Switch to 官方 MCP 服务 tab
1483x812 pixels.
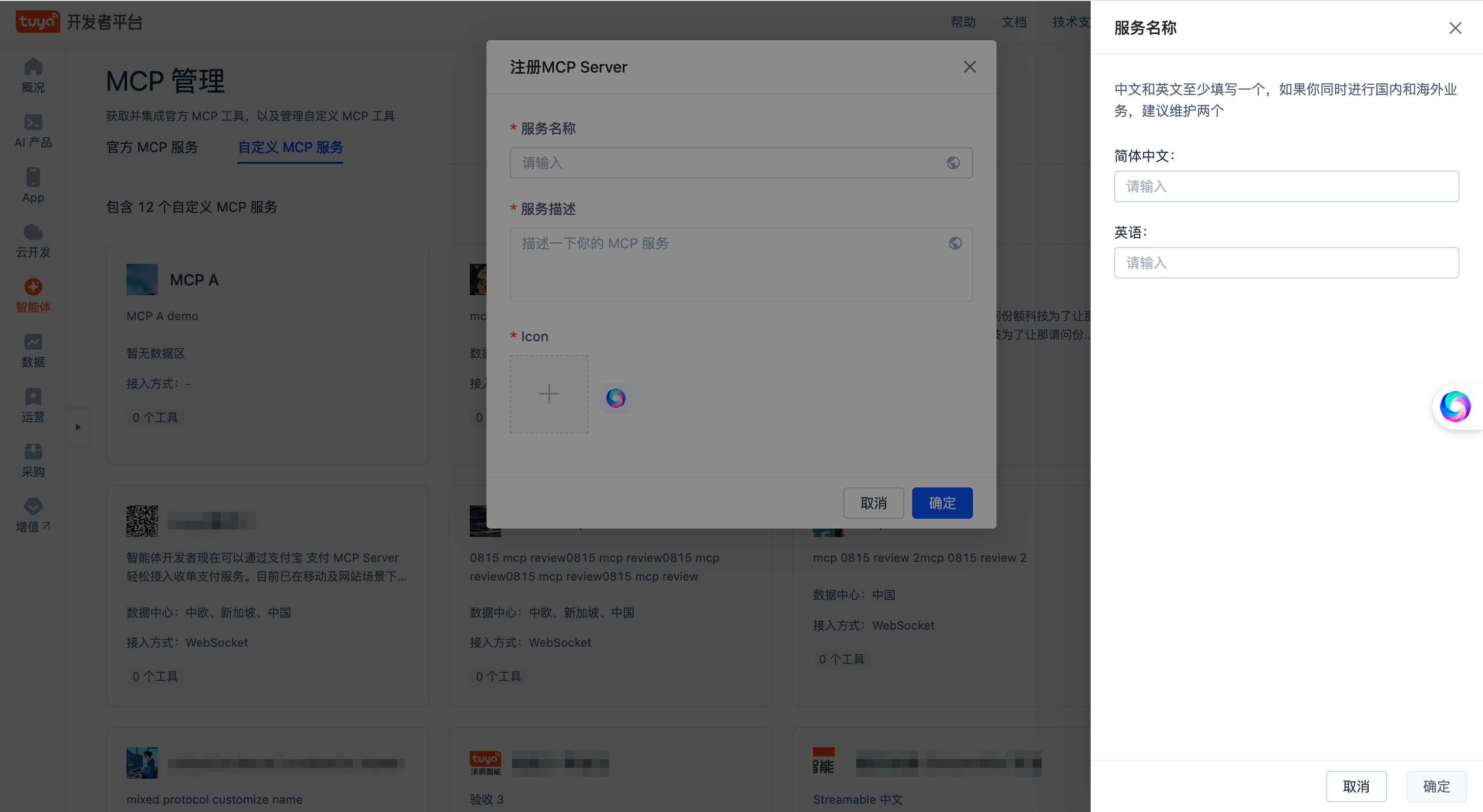click(x=152, y=147)
